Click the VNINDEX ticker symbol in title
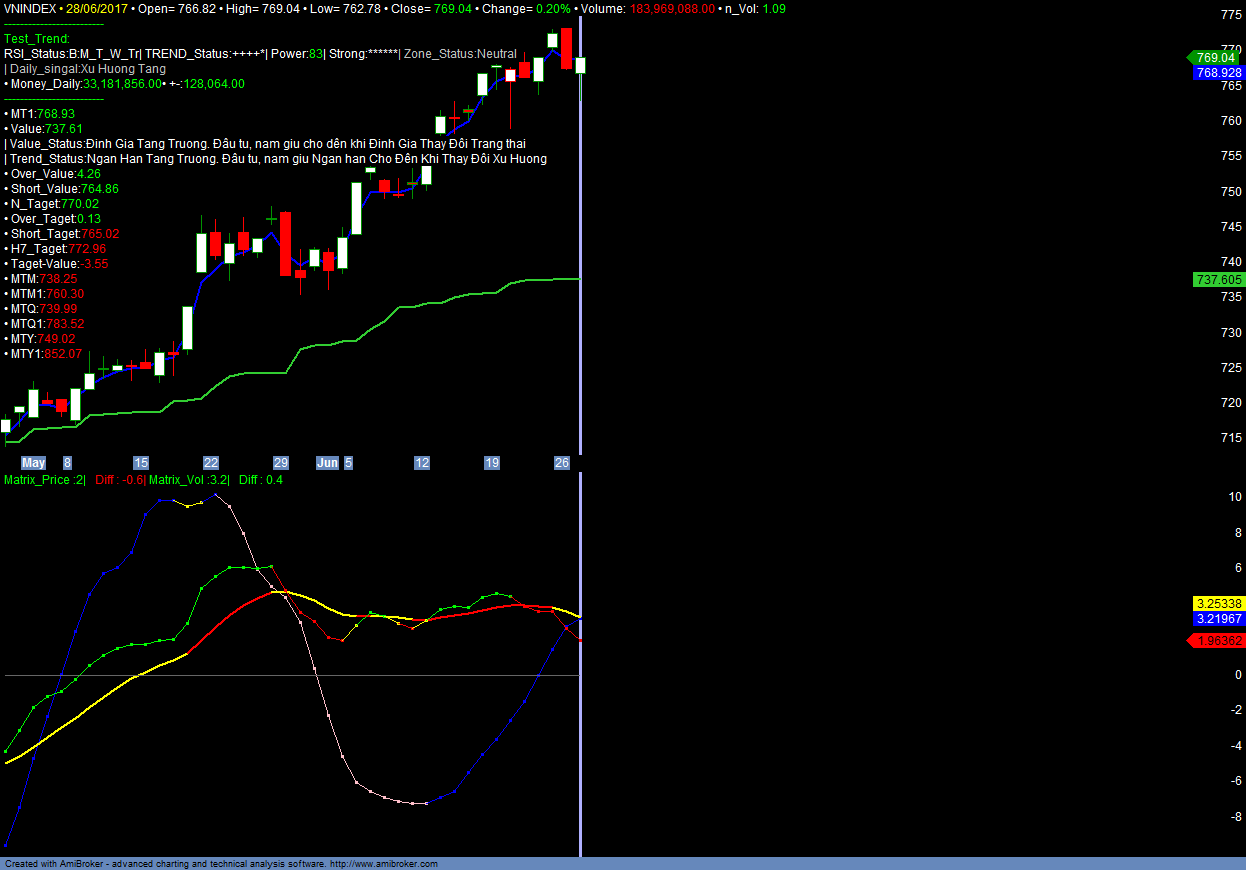This screenshot has width=1246, height=870. point(30,8)
